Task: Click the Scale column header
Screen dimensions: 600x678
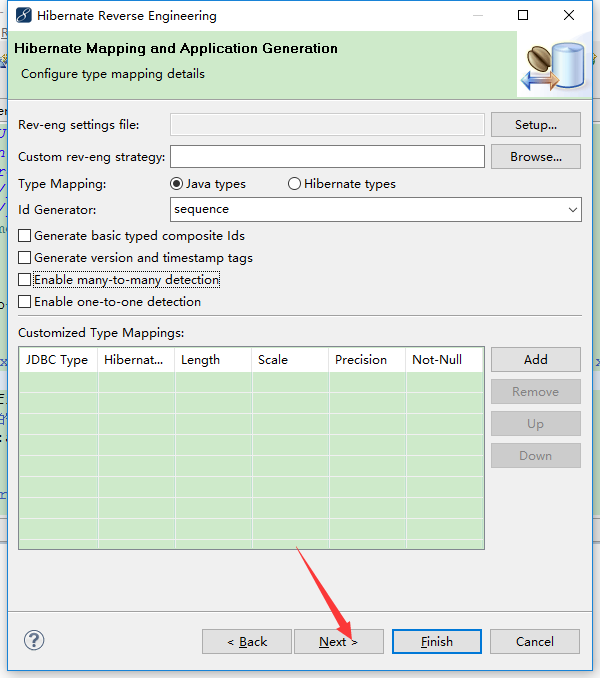Action: coord(290,360)
